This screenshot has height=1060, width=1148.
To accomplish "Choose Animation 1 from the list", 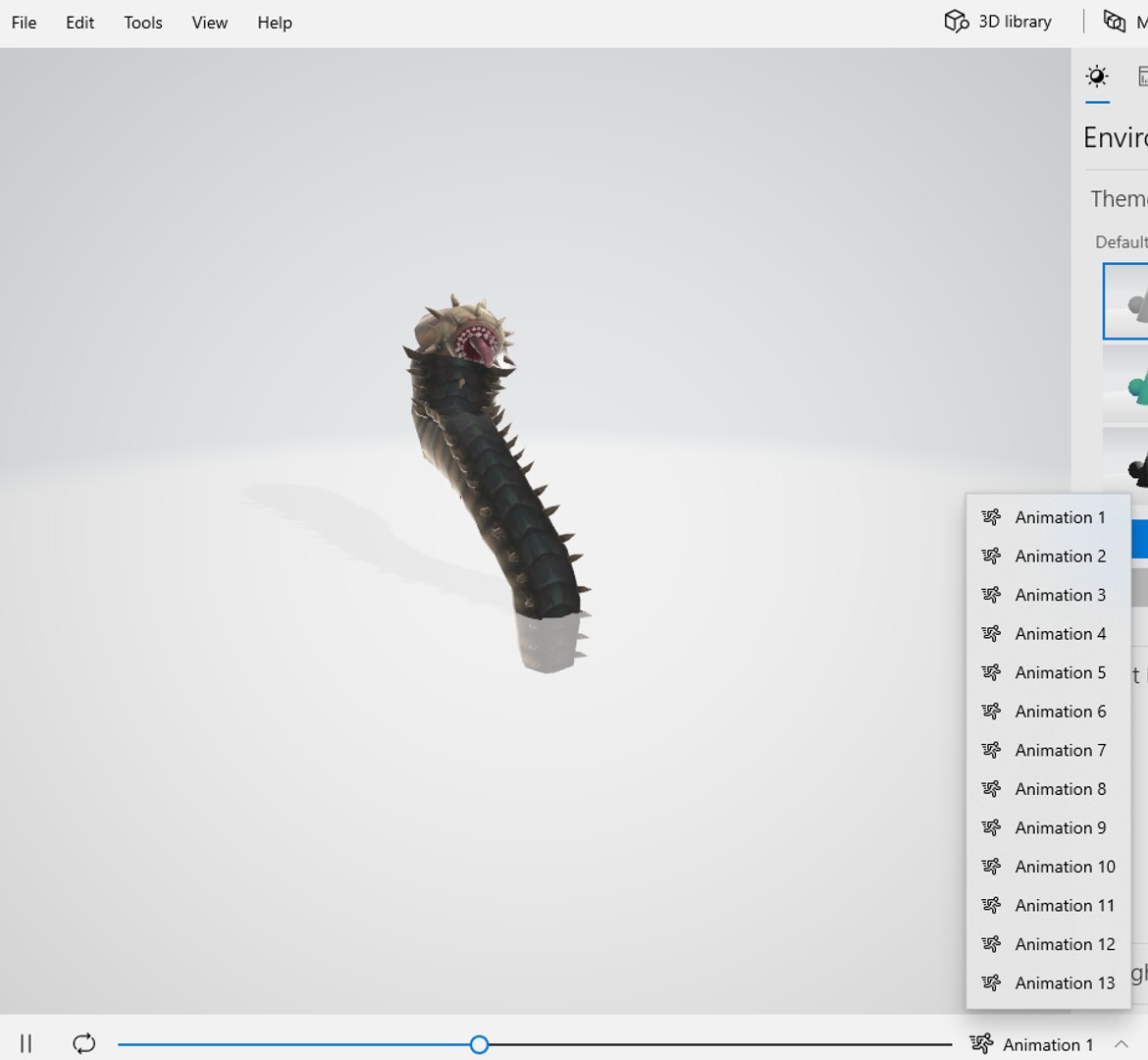I will tap(1049, 517).
